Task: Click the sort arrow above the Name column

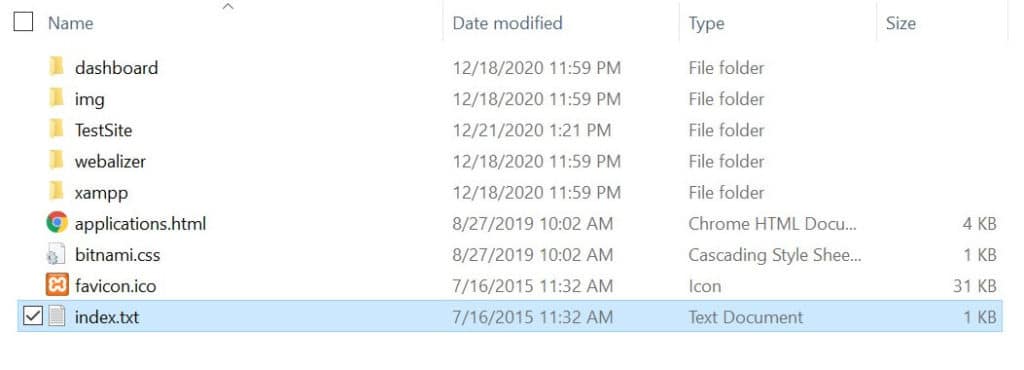Action: pos(227,7)
